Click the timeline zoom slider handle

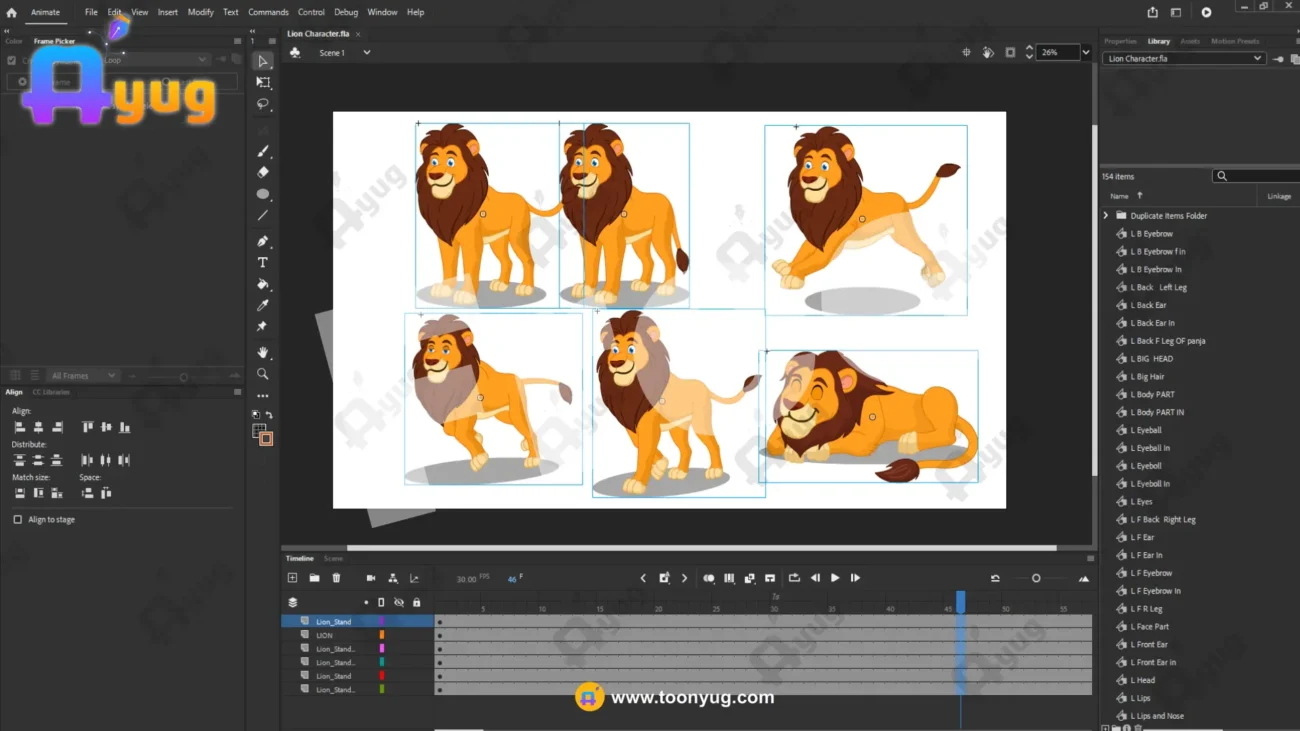point(1036,578)
